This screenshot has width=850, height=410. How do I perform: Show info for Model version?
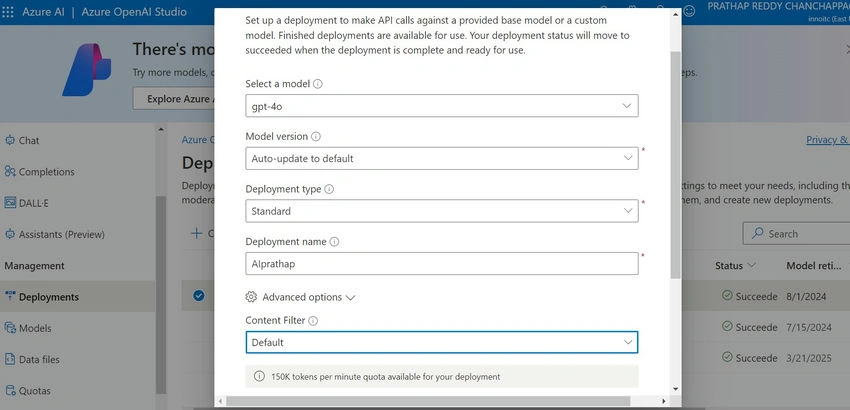[315, 137]
